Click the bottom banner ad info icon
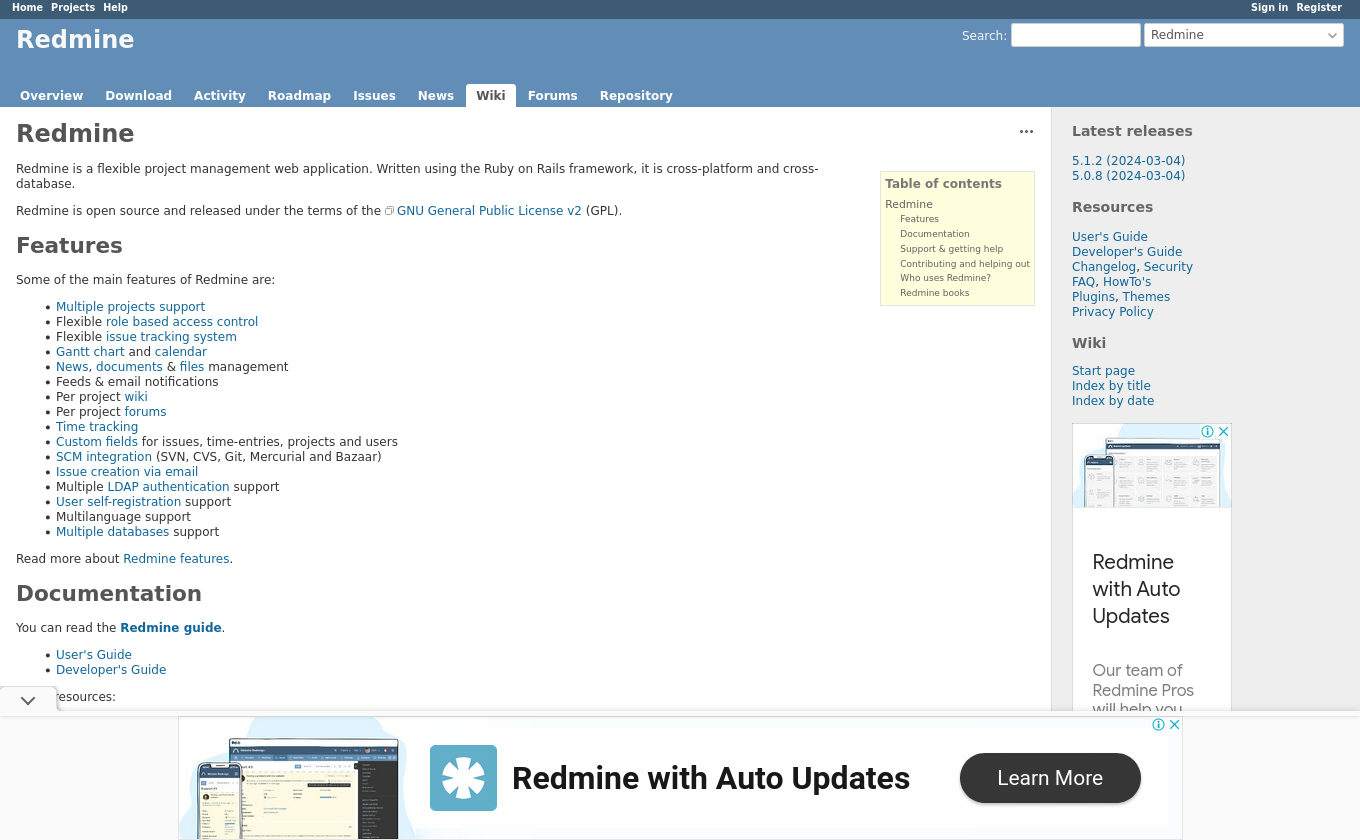The height and width of the screenshot is (840, 1360). click(x=1158, y=725)
